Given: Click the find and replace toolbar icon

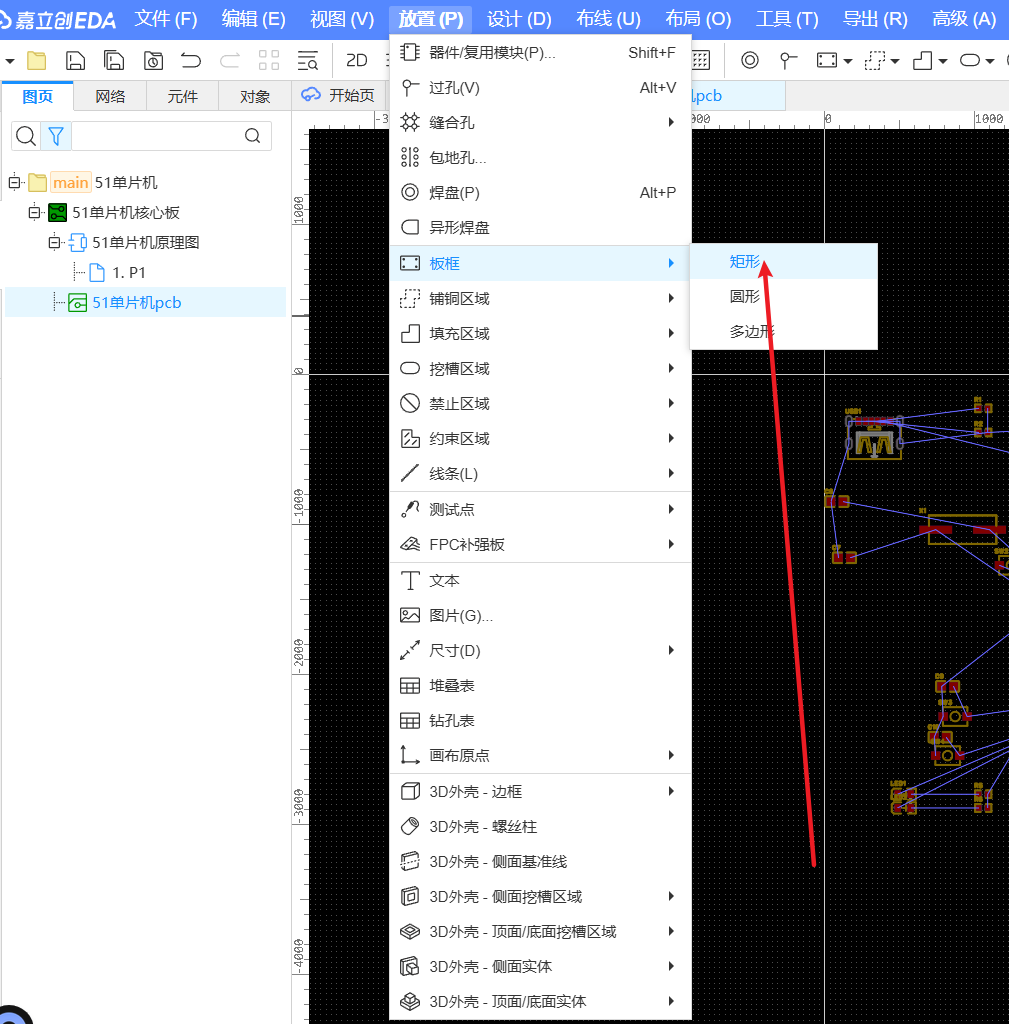Looking at the screenshot, I should (x=308, y=61).
